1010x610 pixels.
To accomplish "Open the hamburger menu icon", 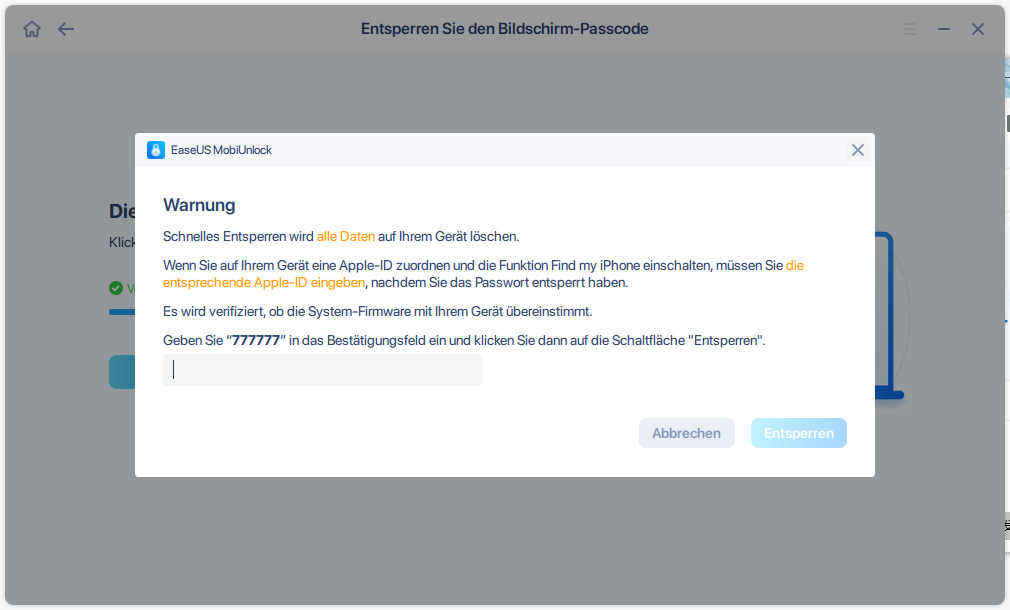I will pos(910,29).
